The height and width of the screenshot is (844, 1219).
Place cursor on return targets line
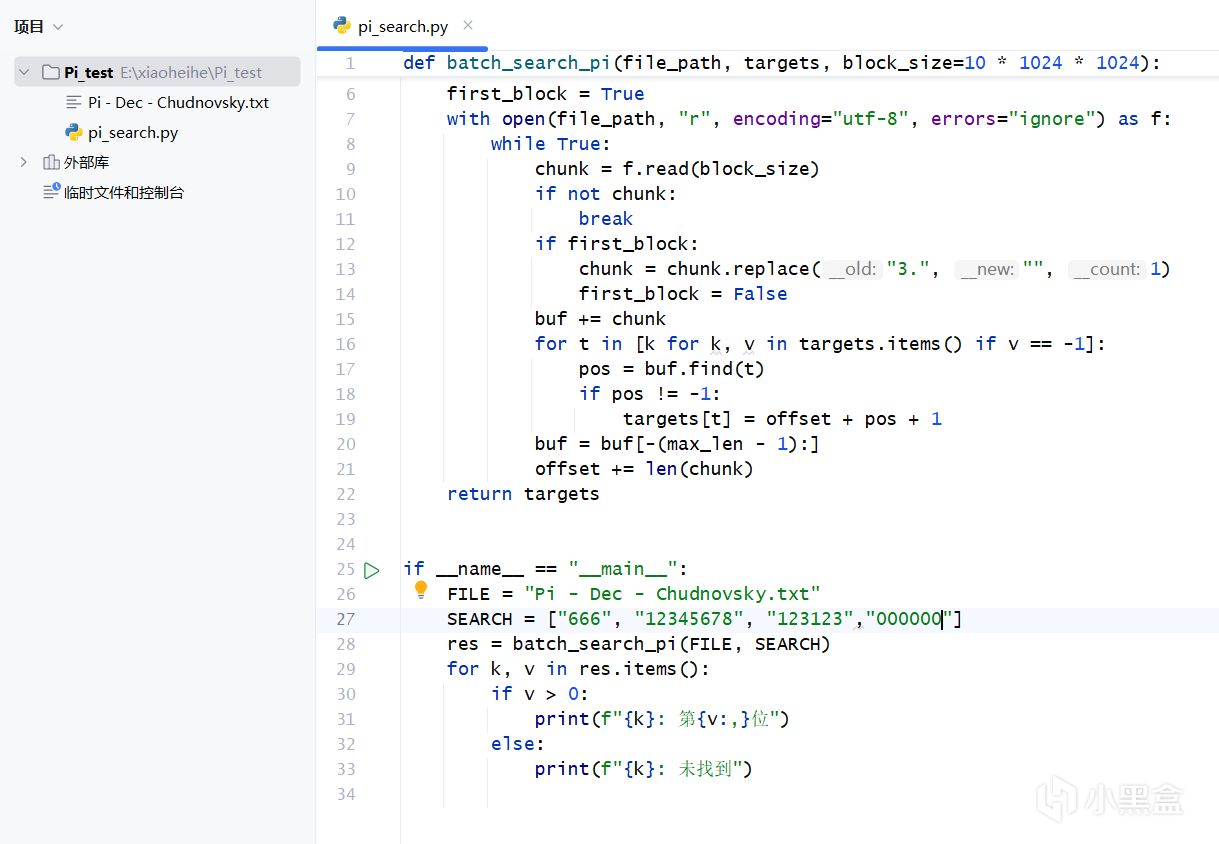(523, 494)
